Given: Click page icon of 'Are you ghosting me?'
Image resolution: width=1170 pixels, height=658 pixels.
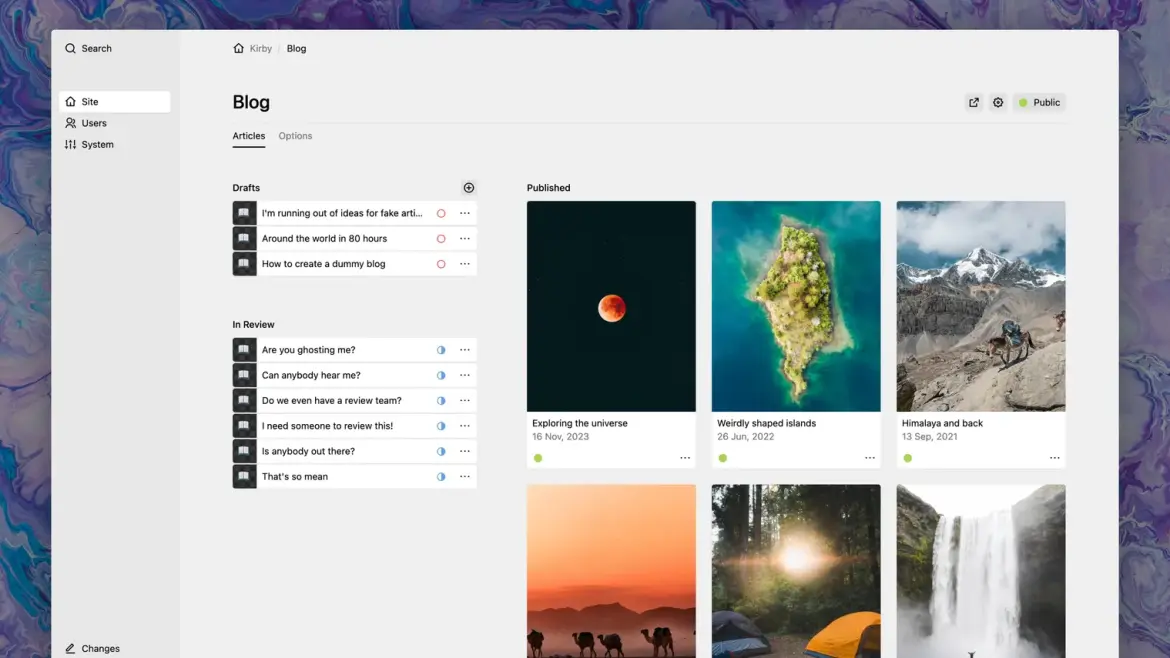Looking at the screenshot, I should tap(244, 350).
